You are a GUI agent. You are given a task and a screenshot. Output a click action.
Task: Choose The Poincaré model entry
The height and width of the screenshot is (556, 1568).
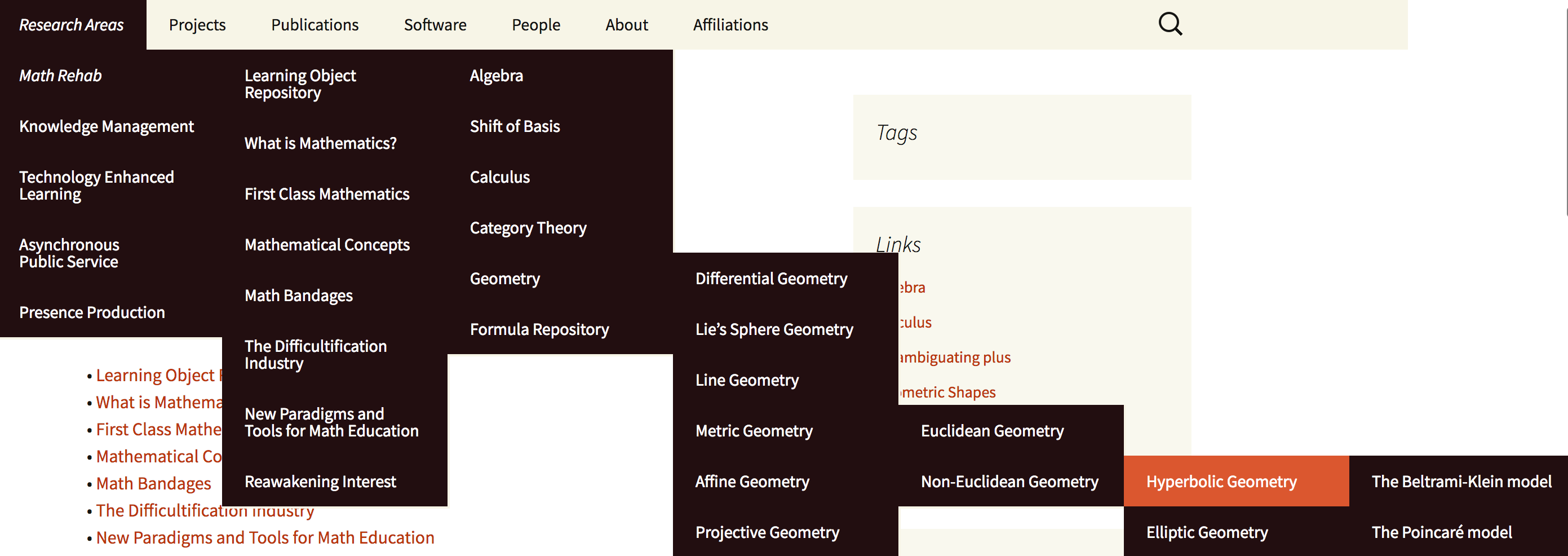tap(1441, 532)
